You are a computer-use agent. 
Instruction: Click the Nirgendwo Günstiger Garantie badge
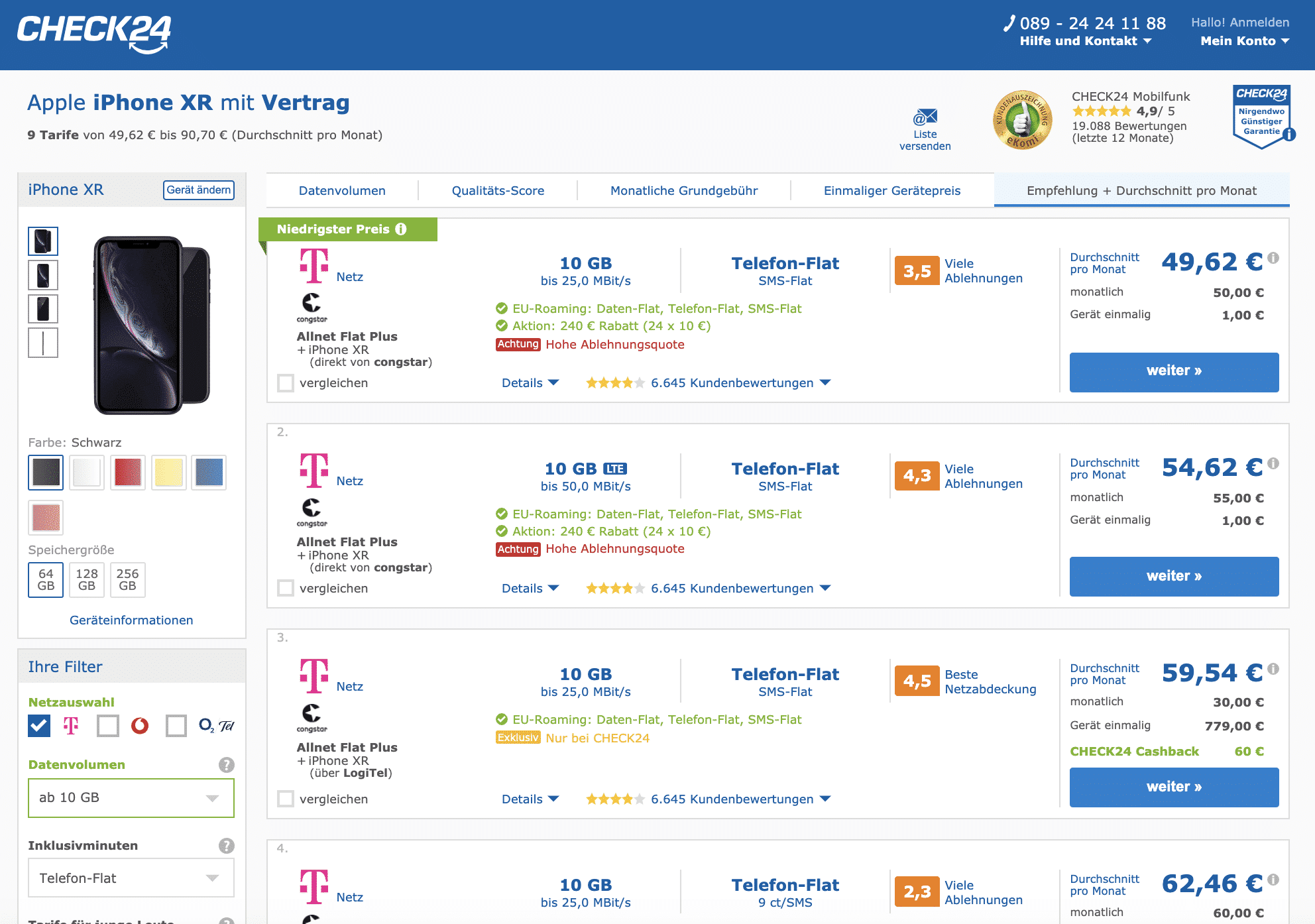(1261, 115)
